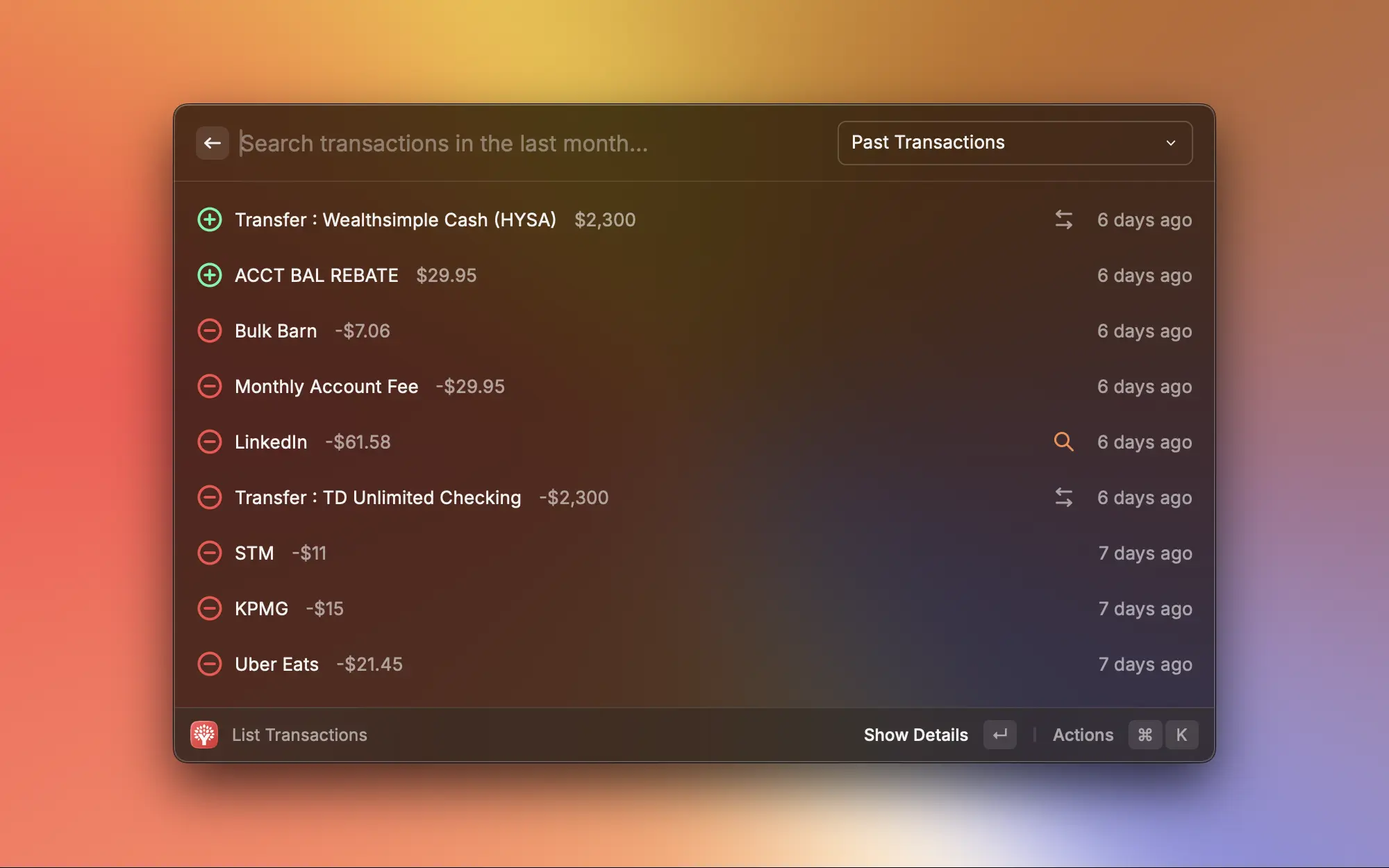Click the green plus icon beside Wealthsimple transfer
Screen dimensions: 1389x868
(x=209, y=219)
